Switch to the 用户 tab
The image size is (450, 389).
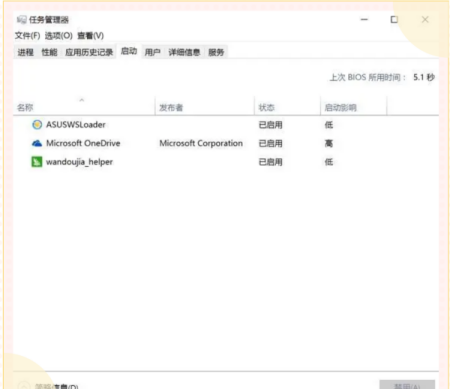coord(152,52)
